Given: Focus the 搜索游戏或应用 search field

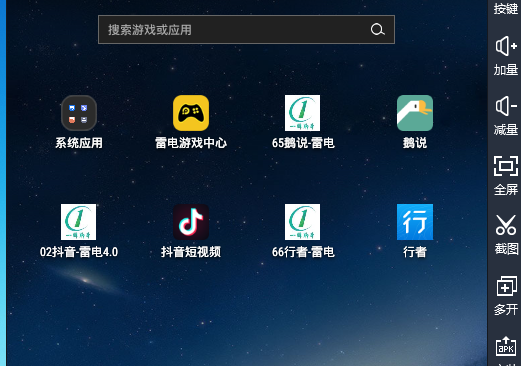Looking at the screenshot, I should click(x=246, y=29).
